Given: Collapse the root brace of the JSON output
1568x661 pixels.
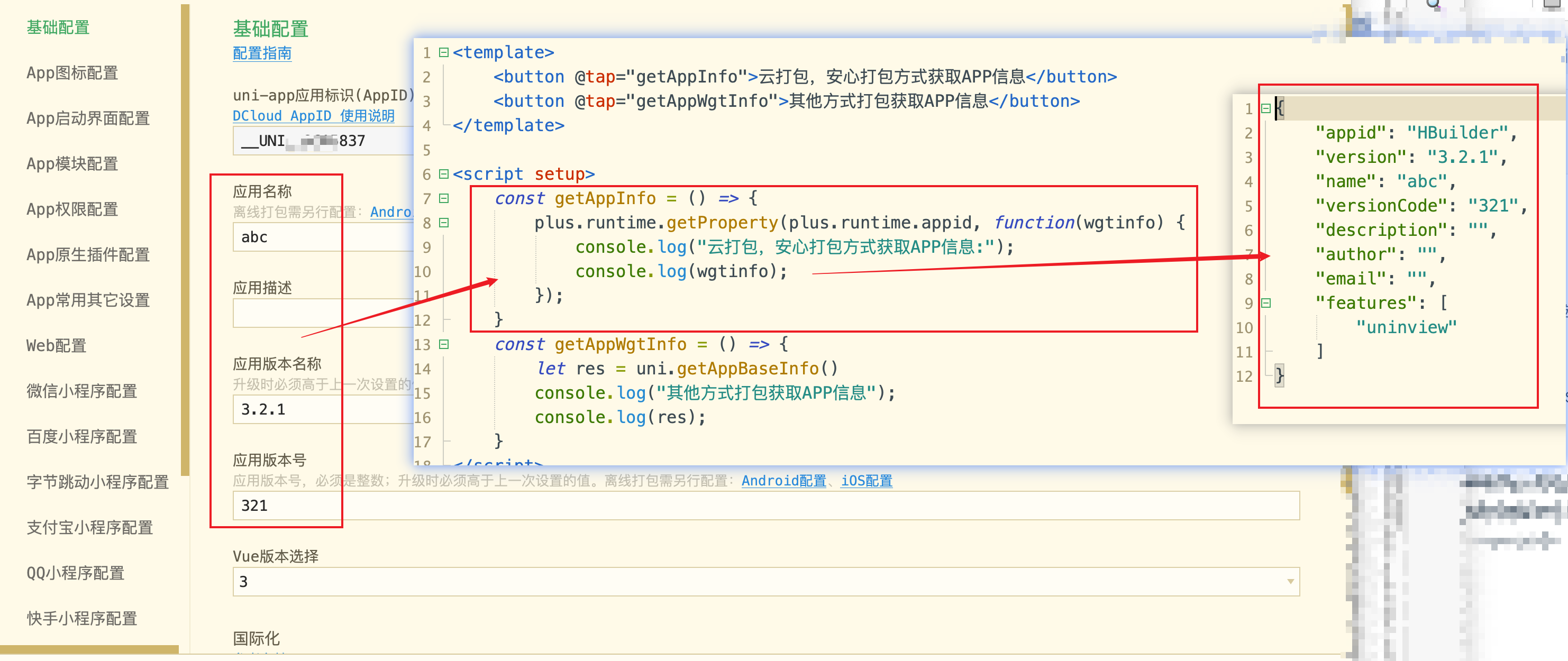Looking at the screenshot, I should point(1266,108).
